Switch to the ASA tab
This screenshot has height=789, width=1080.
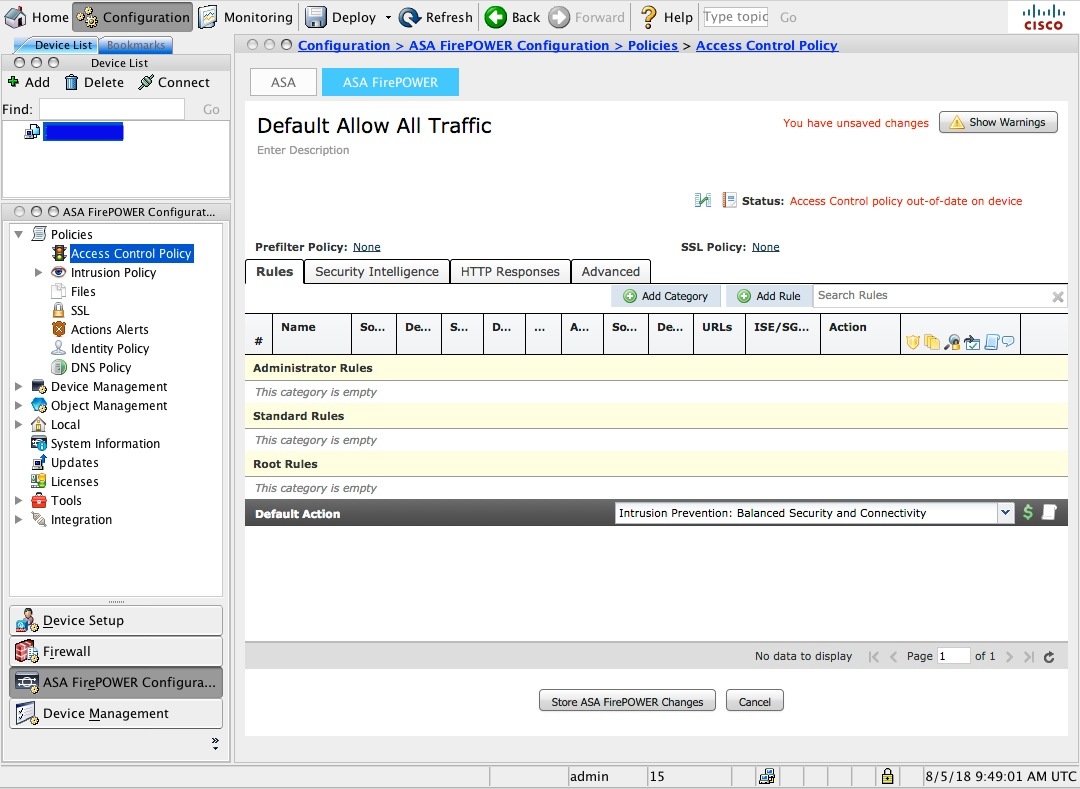click(x=283, y=82)
